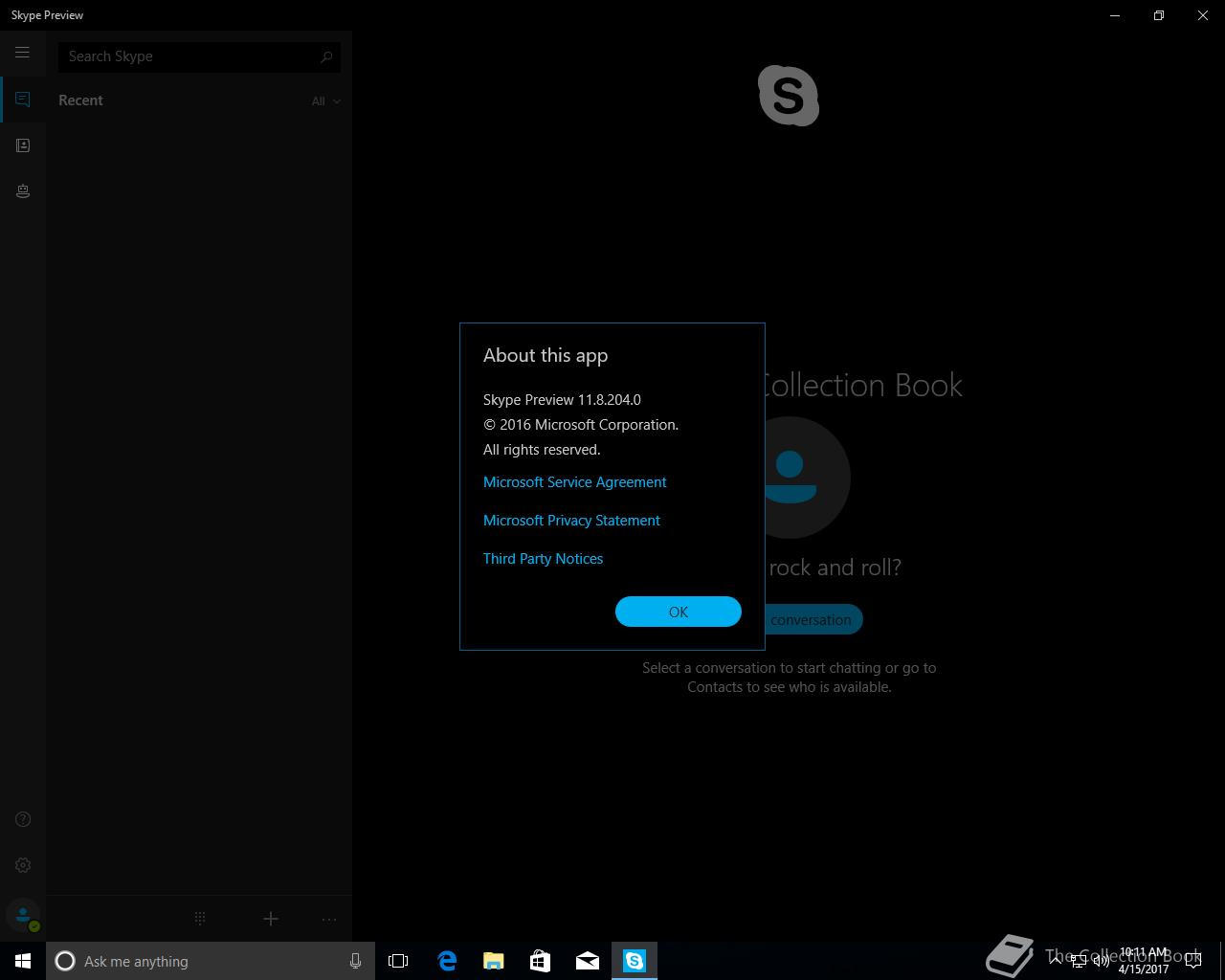Launch Microsoft Edge from taskbar
Viewport: 1225px width, 980px height.
coord(447,961)
